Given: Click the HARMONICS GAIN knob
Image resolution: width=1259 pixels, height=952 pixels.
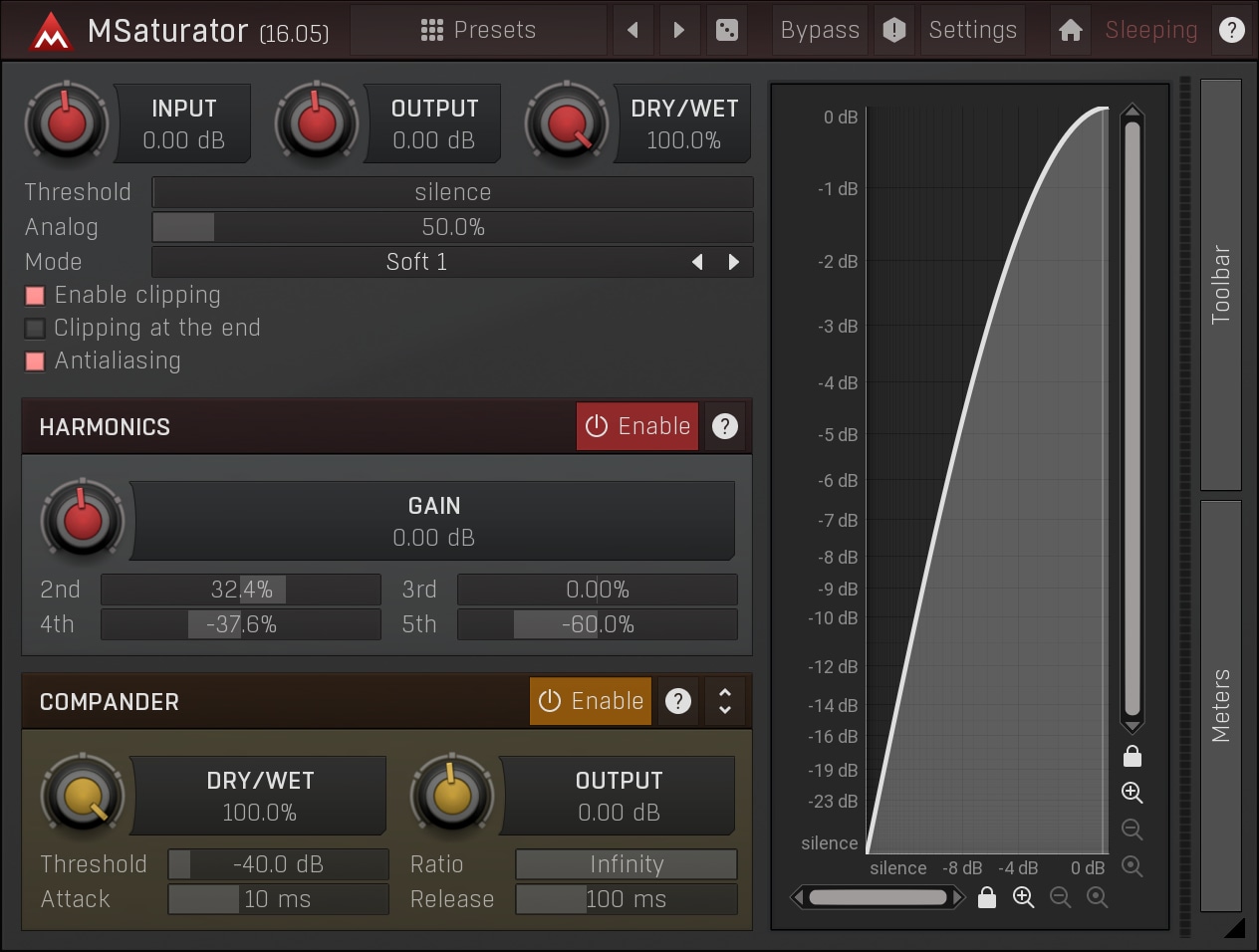Looking at the screenshot, I should 83,520.
